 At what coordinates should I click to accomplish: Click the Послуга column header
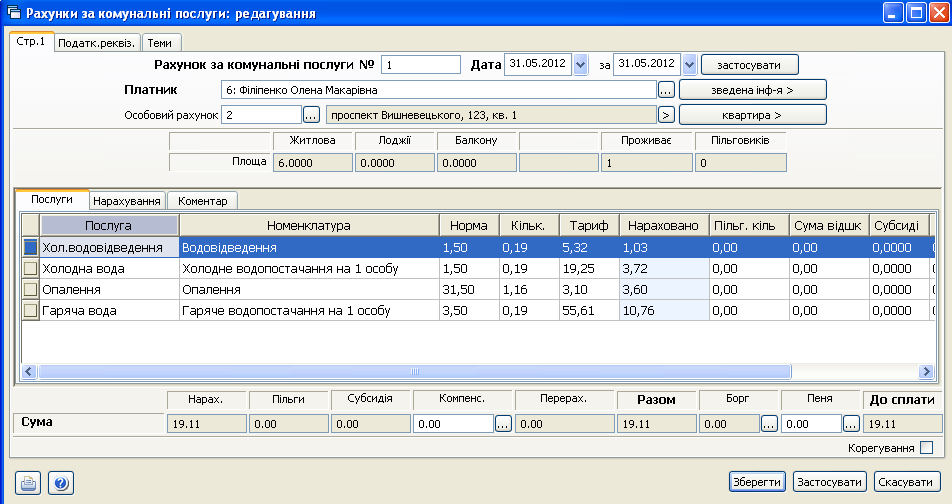click(109, 225)
